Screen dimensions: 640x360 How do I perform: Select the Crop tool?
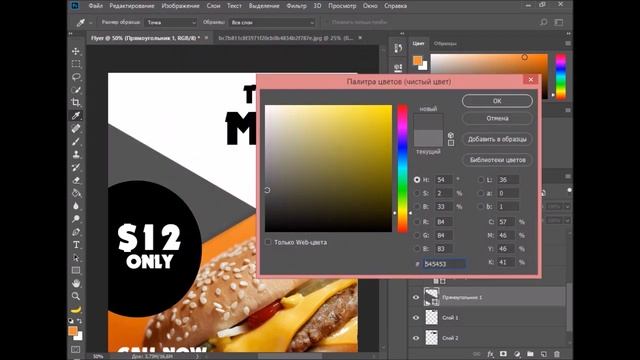76,102
